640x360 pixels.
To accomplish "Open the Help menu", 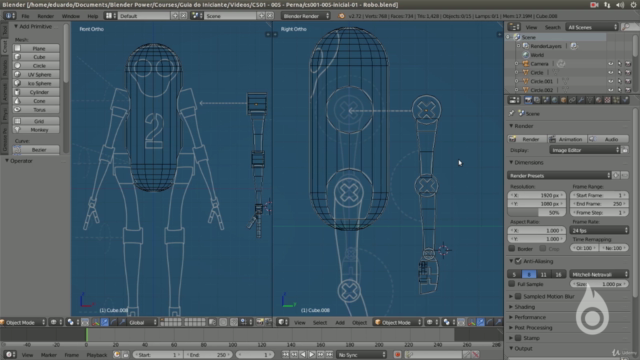I will tap(93, 16).
